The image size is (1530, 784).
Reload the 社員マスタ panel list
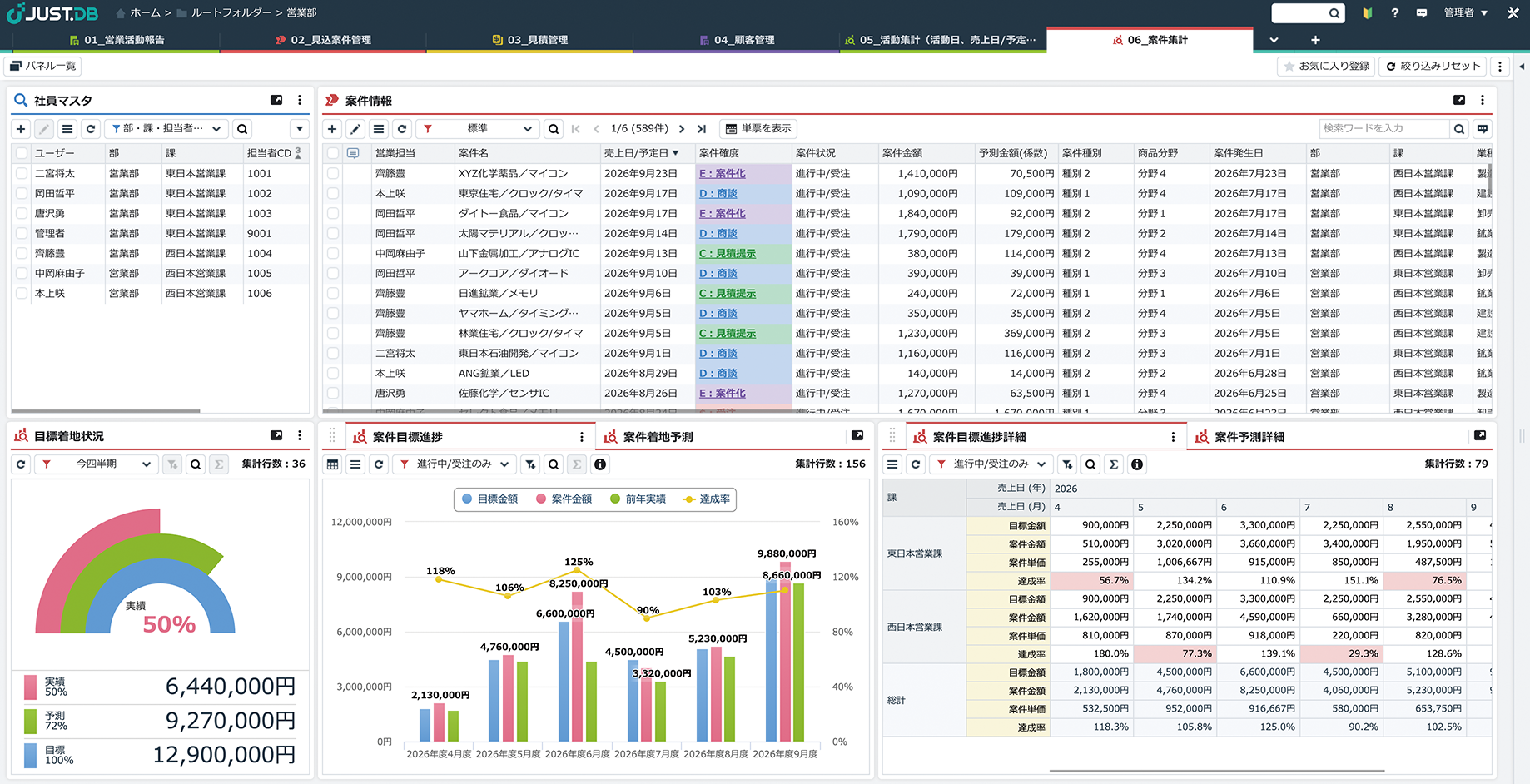[x=91, y=129]
